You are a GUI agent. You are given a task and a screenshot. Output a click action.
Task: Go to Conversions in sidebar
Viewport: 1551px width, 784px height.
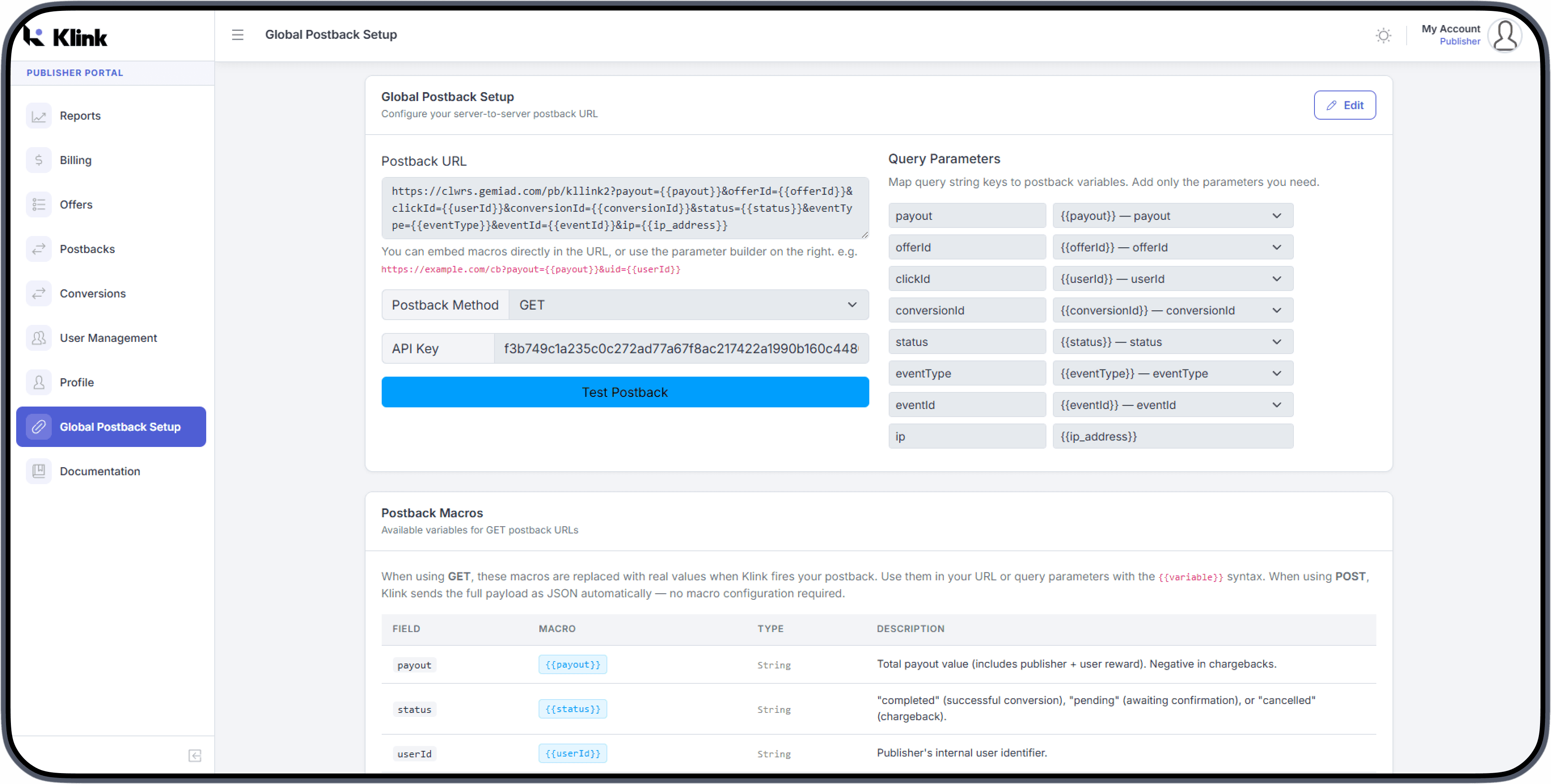click(x=93, y=294)
